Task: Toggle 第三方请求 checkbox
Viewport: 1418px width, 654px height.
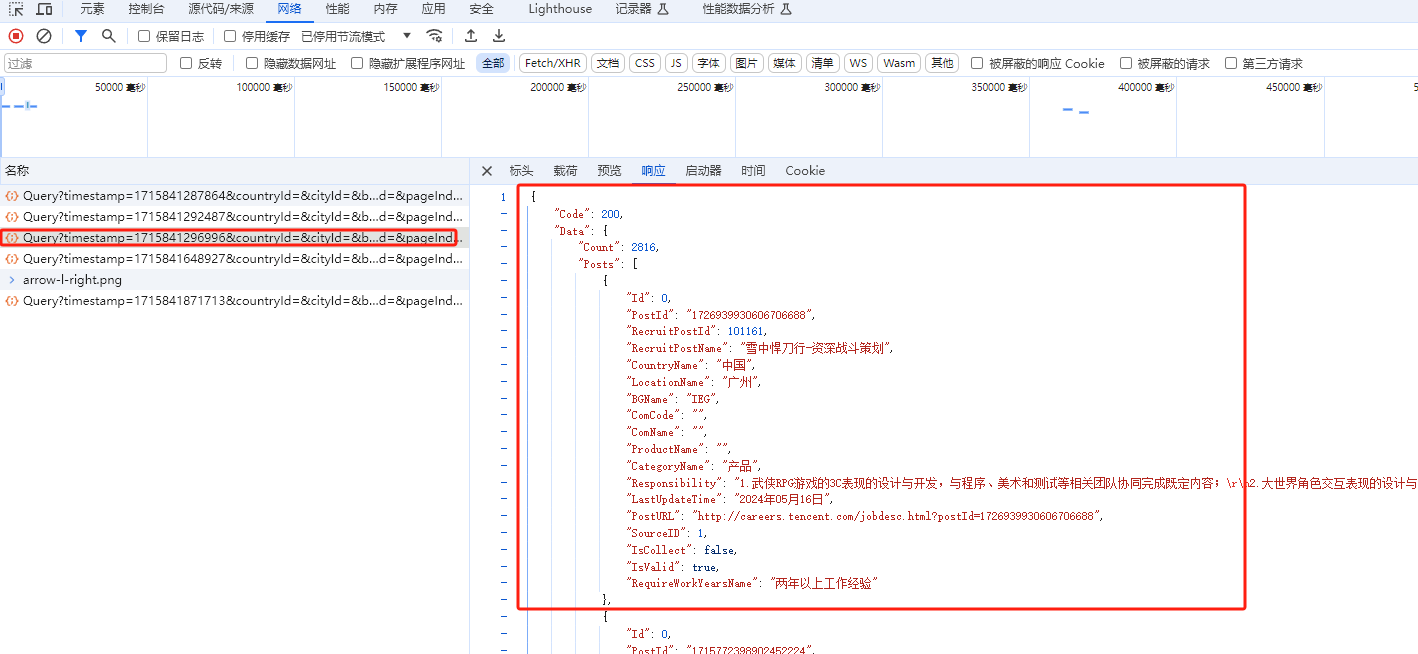Action: tap(1231, 63)
